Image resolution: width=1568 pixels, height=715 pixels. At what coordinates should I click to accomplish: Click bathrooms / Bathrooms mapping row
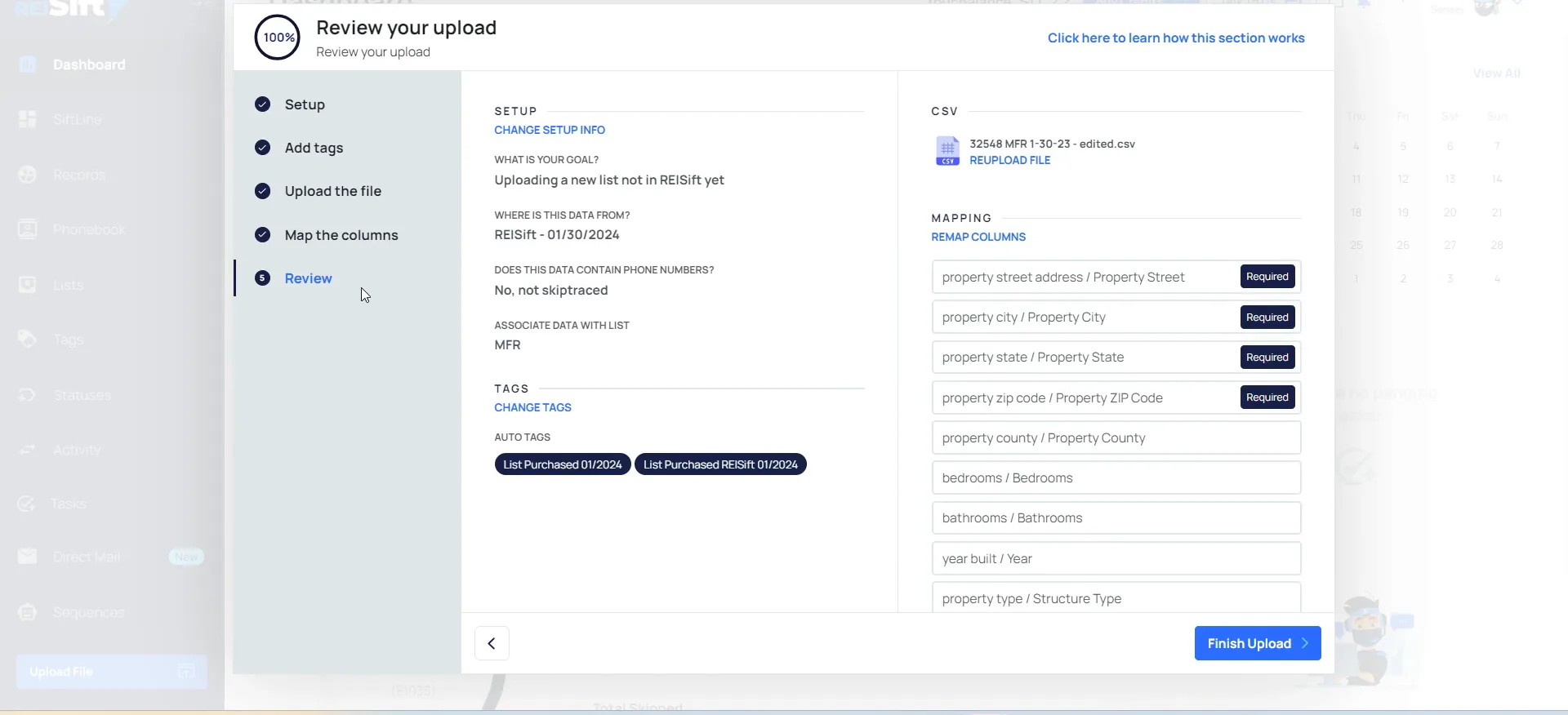pos(1116,517)
